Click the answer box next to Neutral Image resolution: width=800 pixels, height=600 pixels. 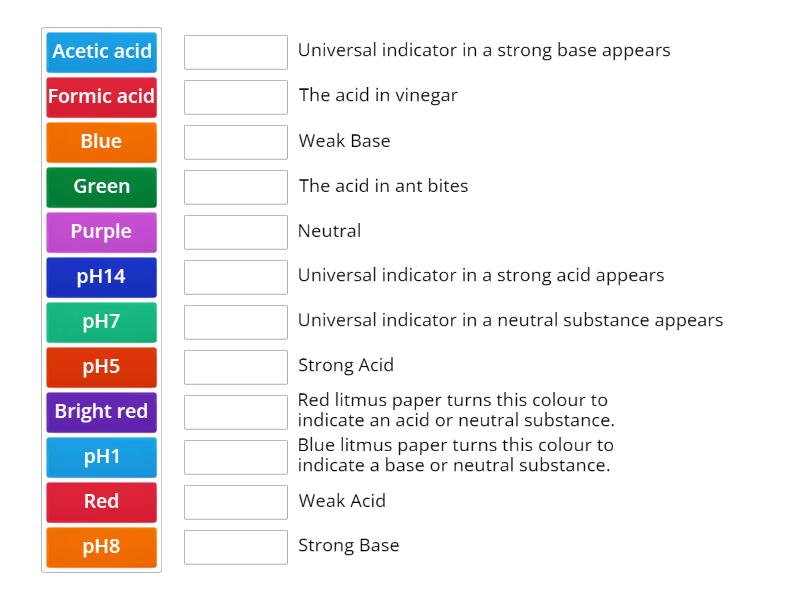235,232
